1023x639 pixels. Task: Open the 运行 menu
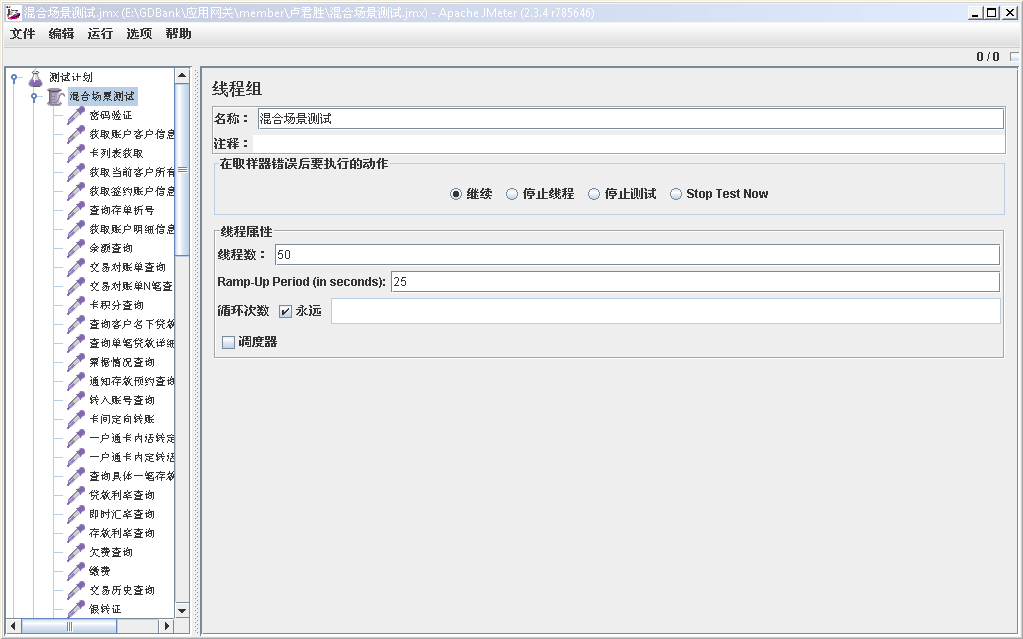click(100, 34)
